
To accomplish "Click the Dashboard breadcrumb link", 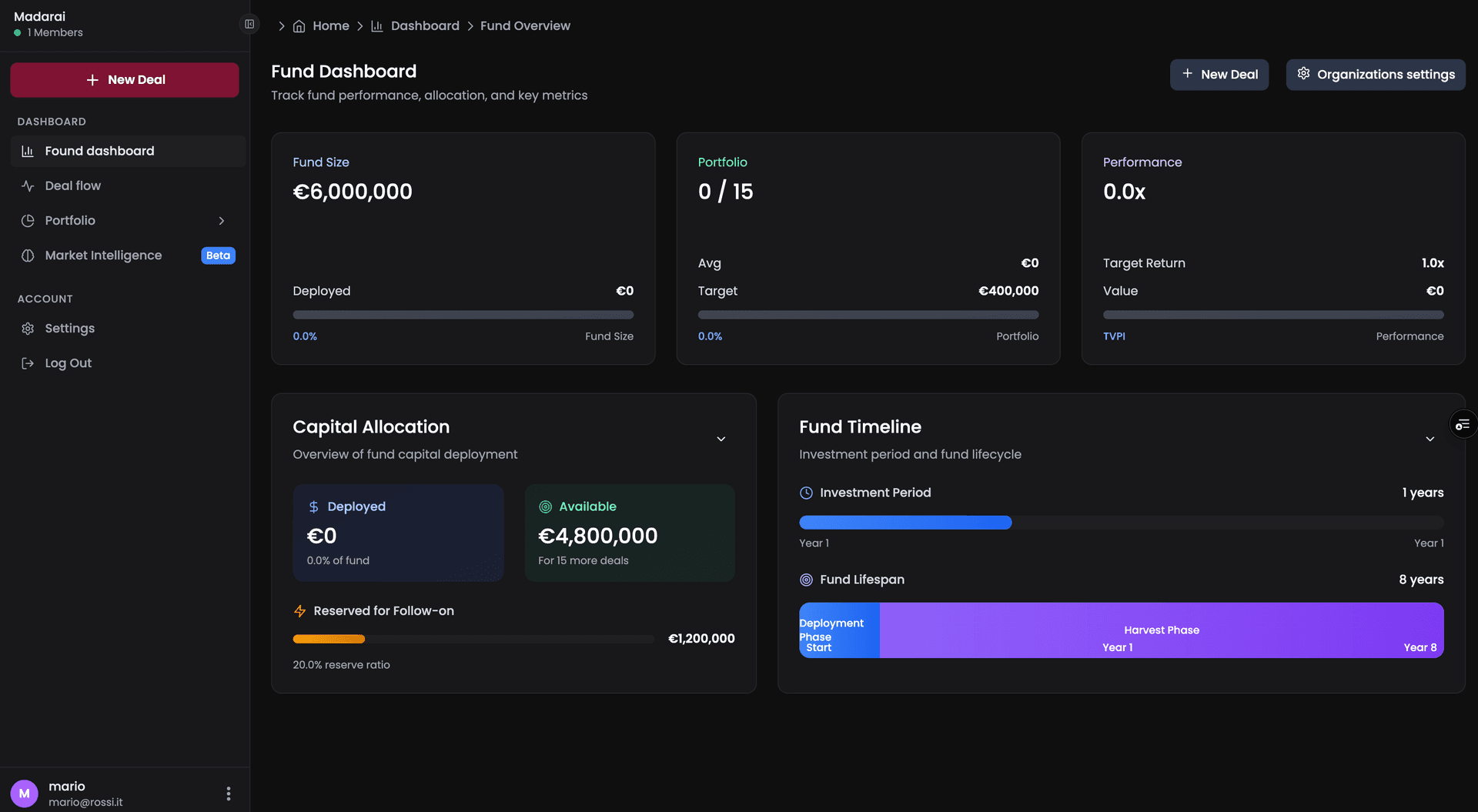I will (425, 25).
